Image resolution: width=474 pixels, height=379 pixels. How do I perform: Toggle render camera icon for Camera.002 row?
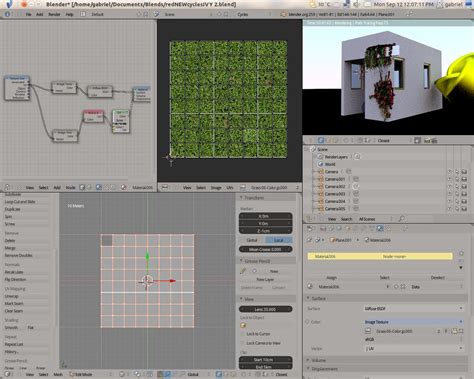point(464,186)
